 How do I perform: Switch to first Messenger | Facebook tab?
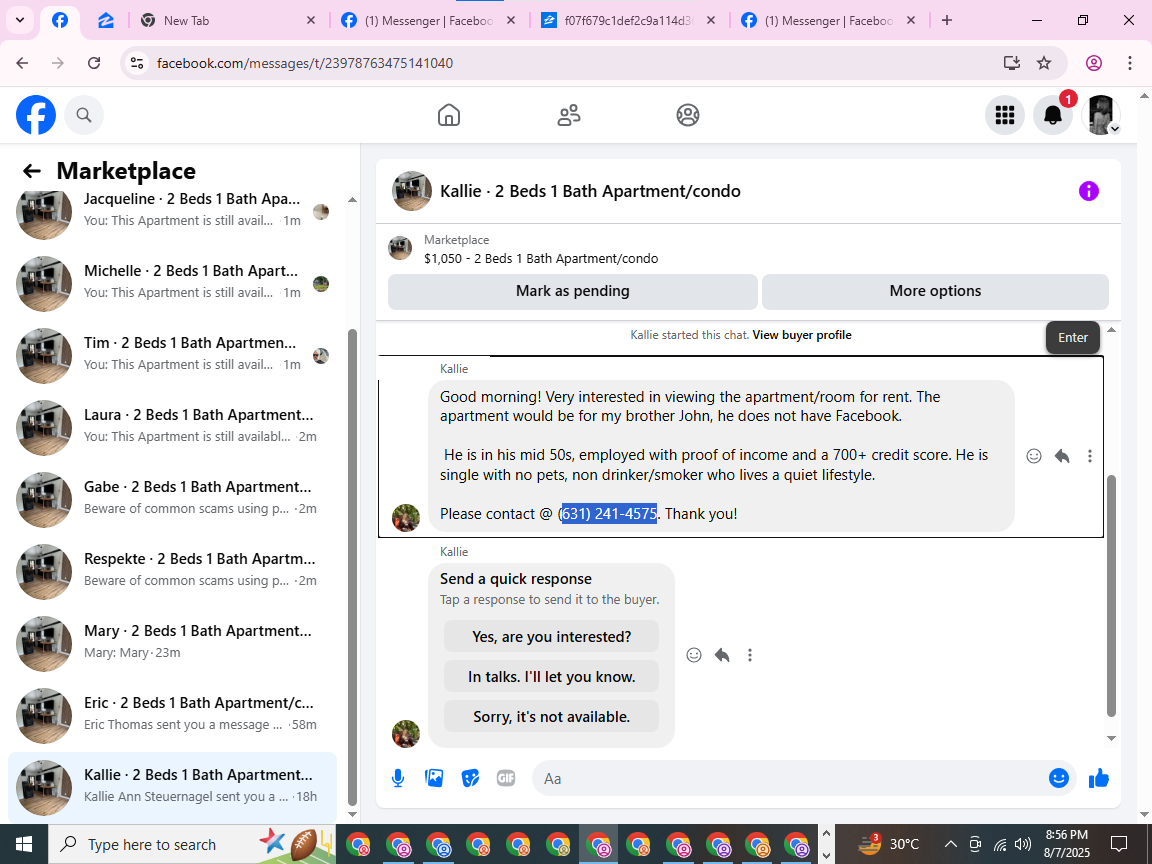[x=429, y=21]
